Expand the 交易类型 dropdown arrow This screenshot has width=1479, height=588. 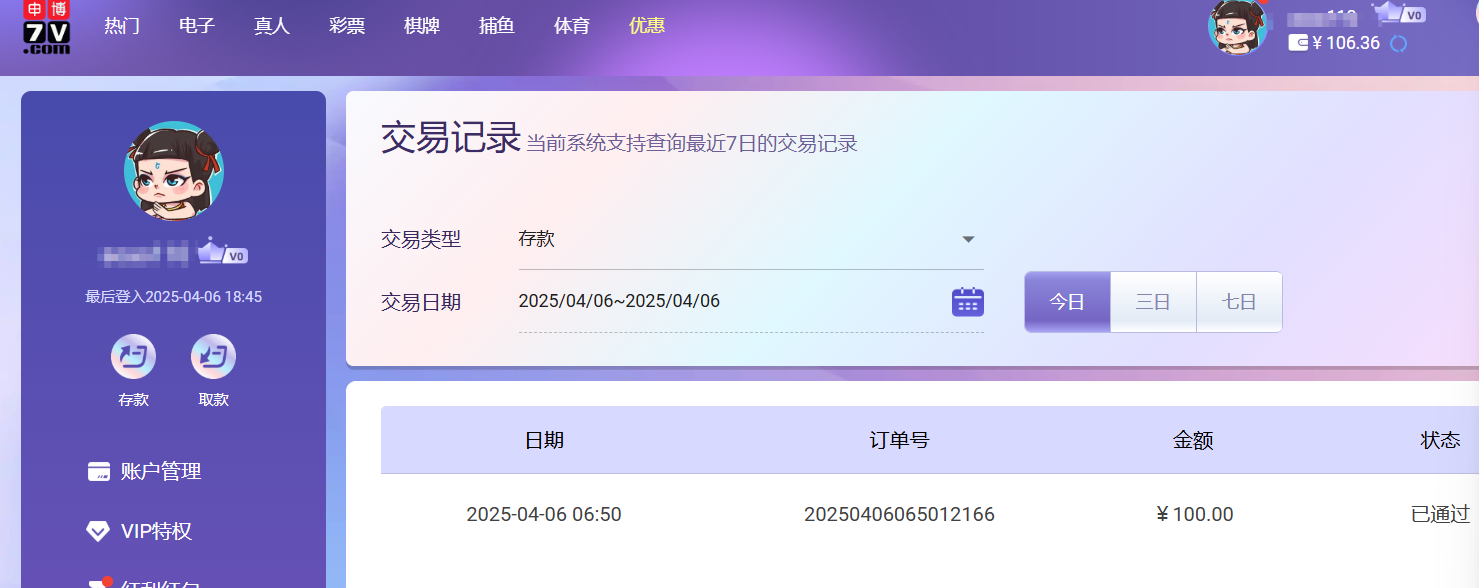967,240
